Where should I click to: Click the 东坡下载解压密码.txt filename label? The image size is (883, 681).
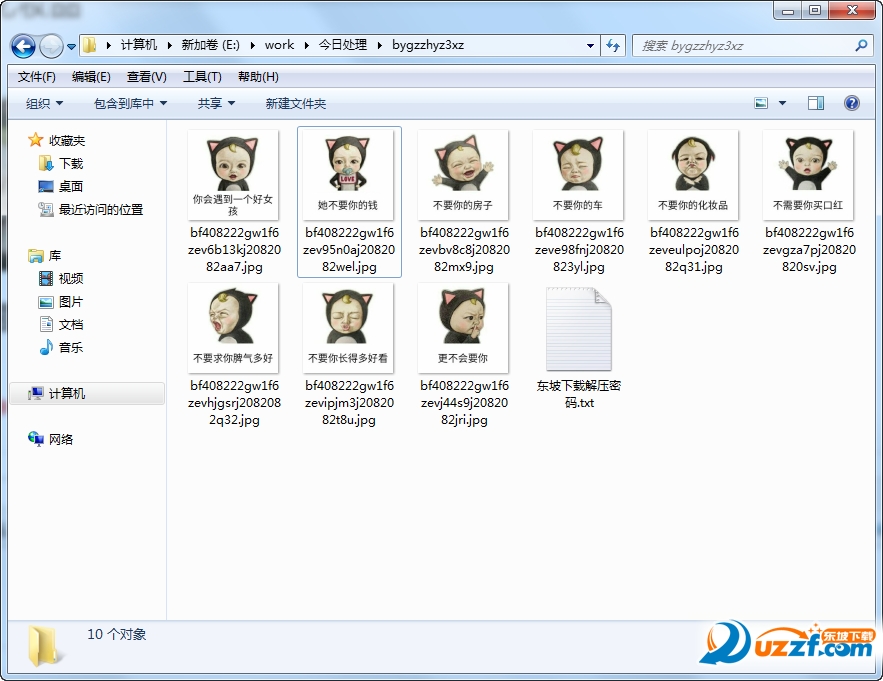[579, 394]
